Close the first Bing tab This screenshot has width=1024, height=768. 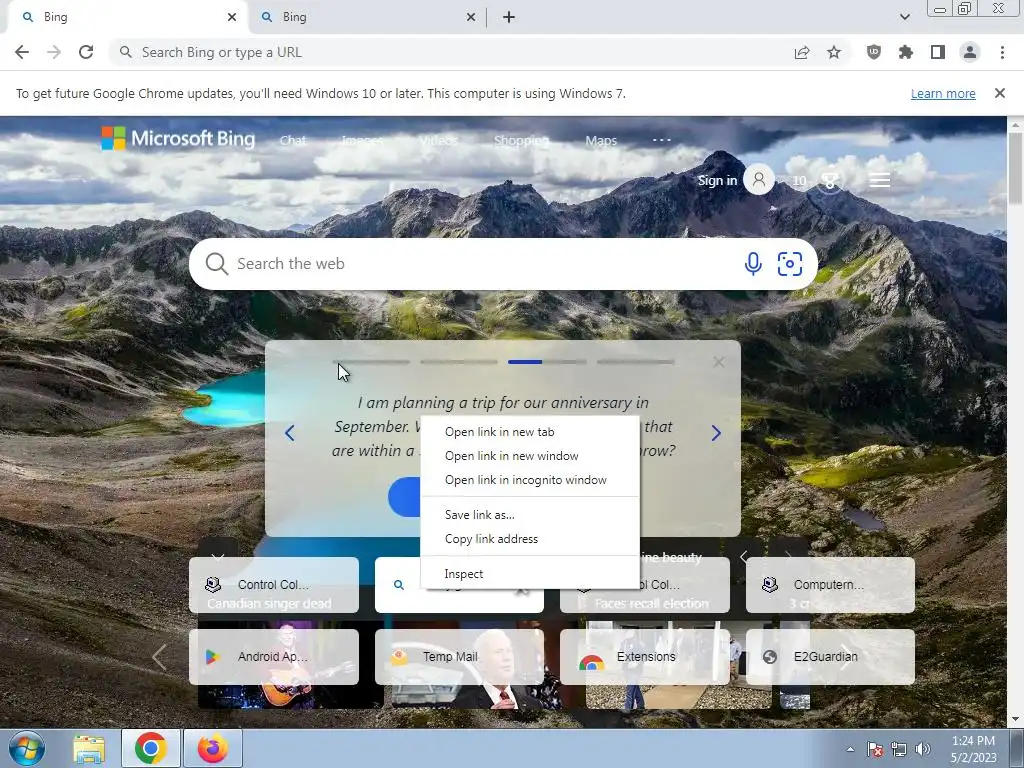point(231,17)
